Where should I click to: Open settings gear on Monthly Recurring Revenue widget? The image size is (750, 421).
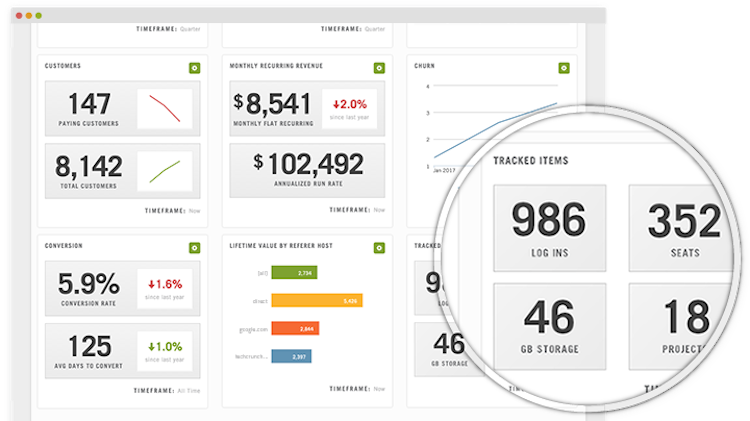click(379, 68)
